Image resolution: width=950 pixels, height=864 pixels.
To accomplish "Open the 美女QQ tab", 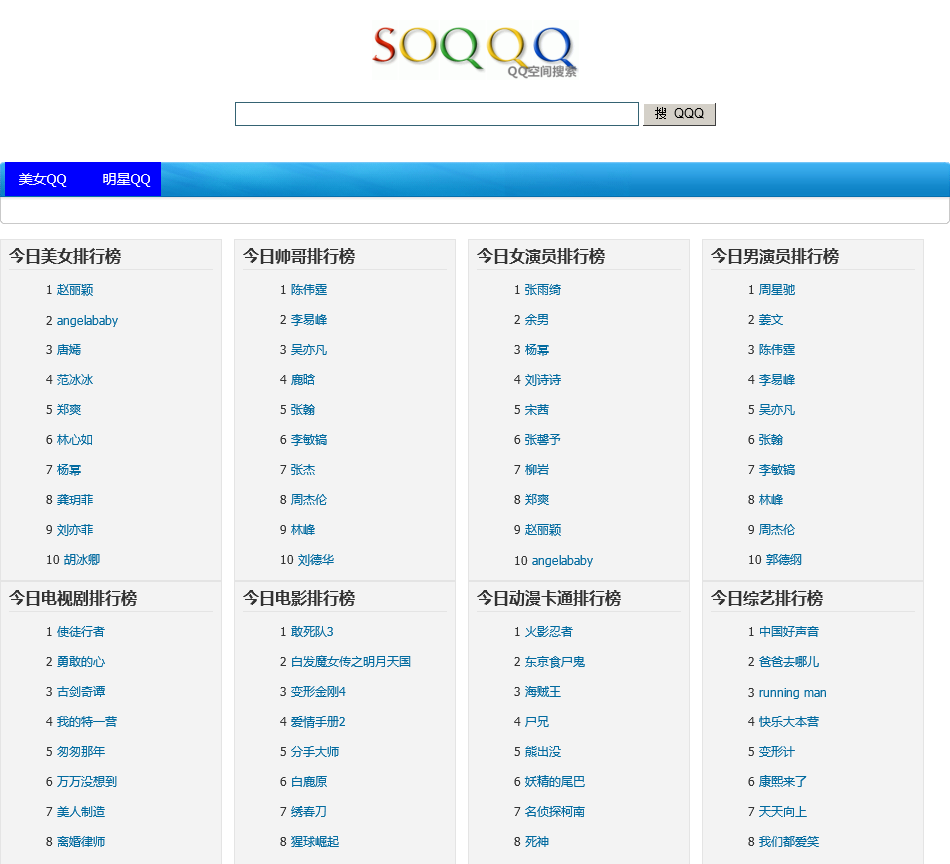I will tap(42, 179).
